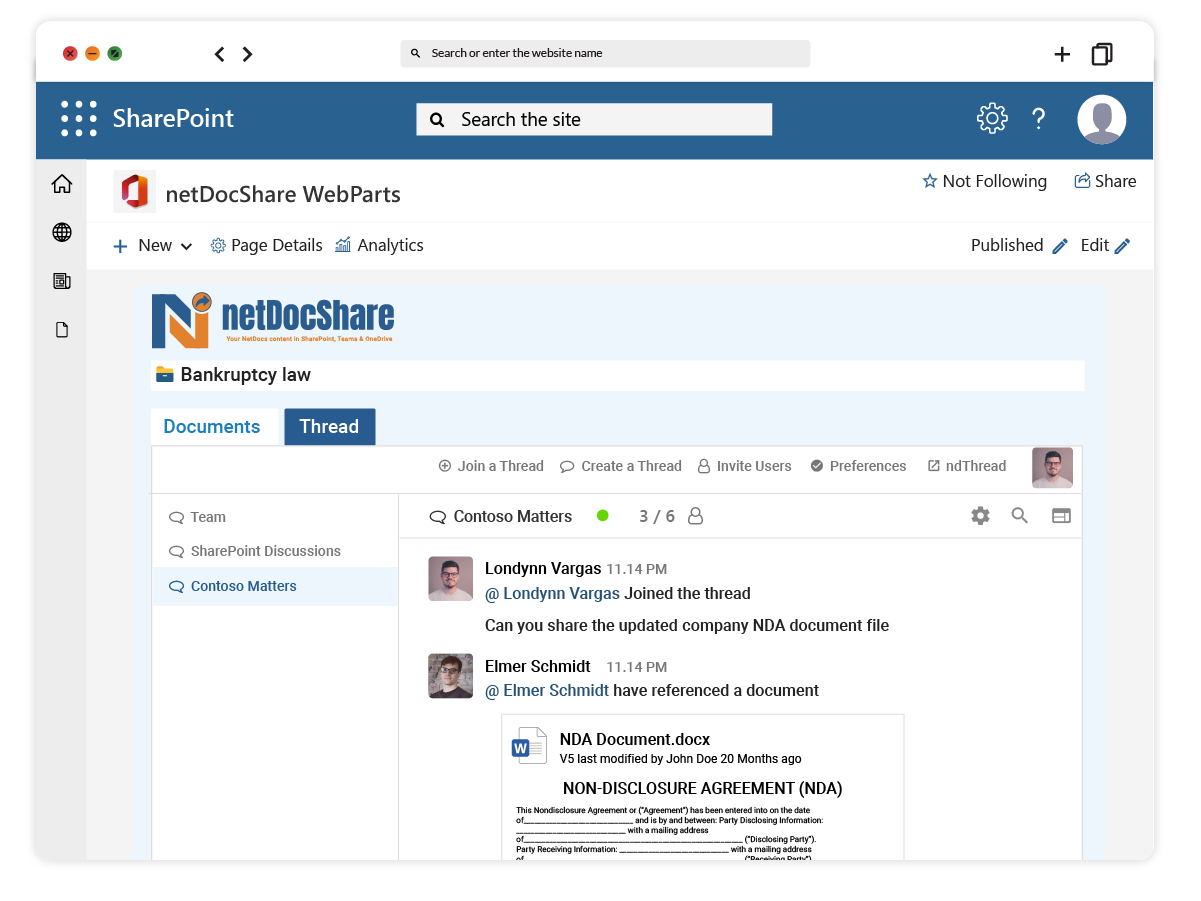This screenshot has height=901, width=1201.
Task: Click the browser back arrow
Action: (220, 54)
